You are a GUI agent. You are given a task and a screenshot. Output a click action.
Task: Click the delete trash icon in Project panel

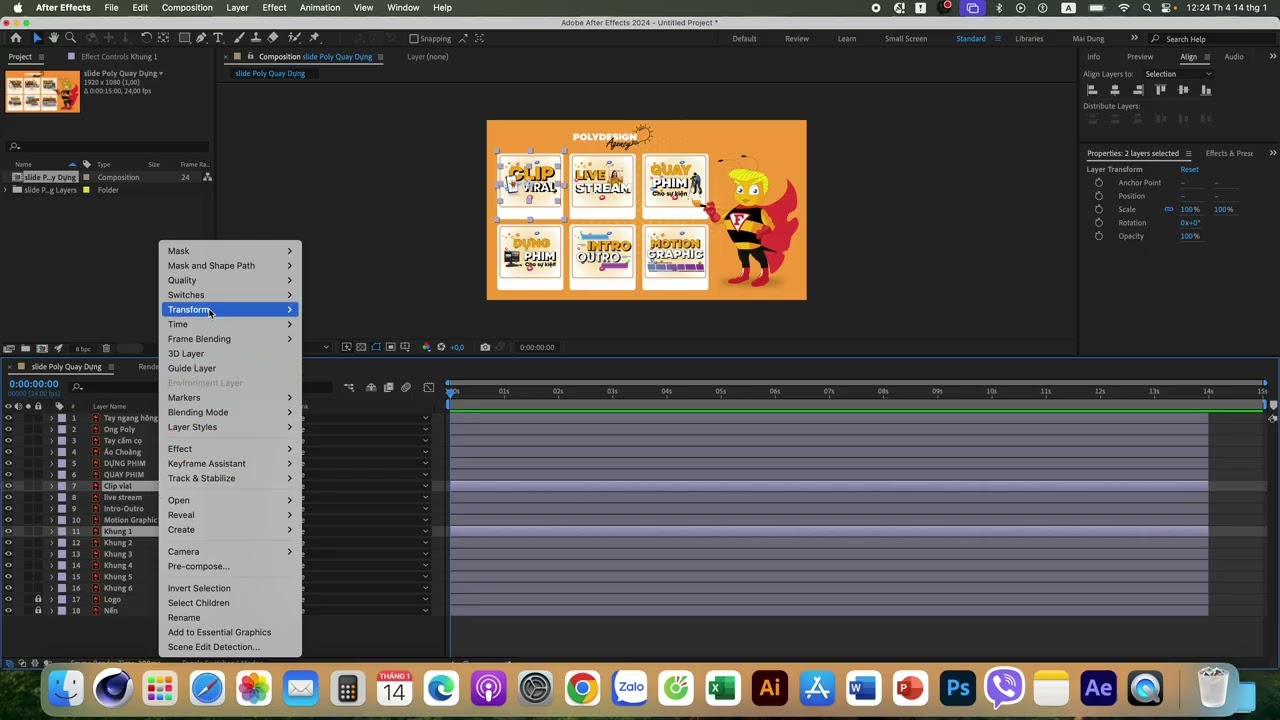click(106, 349)
